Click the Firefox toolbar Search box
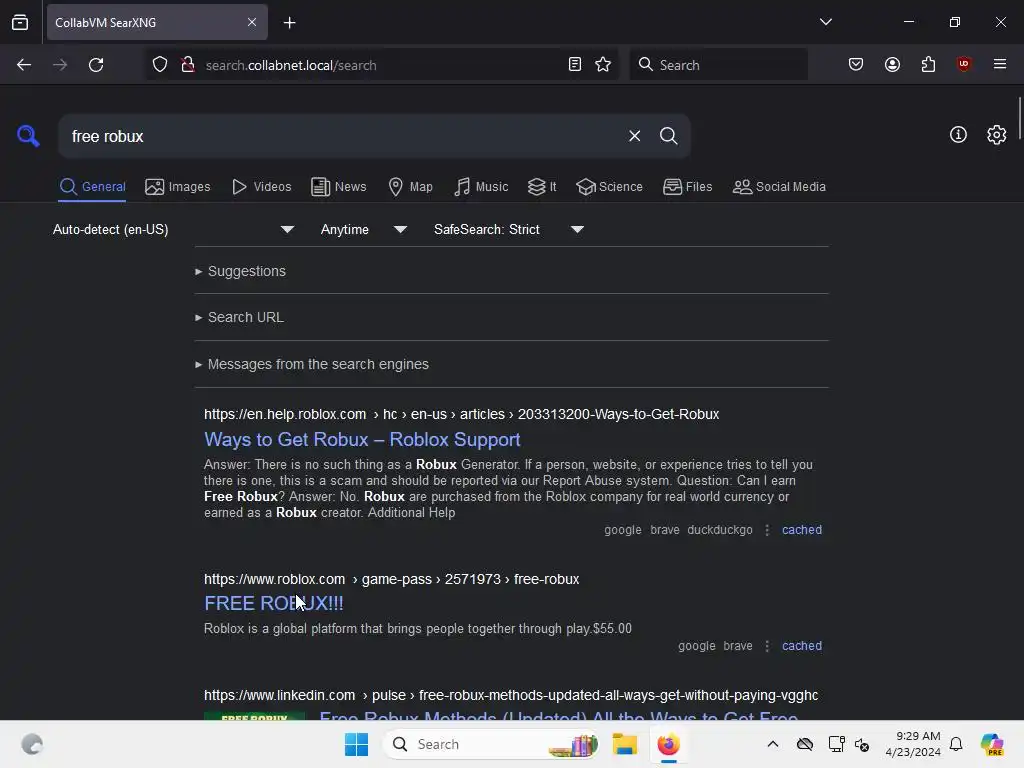Viewport: 1024px width, 768px height. [718, 65]
